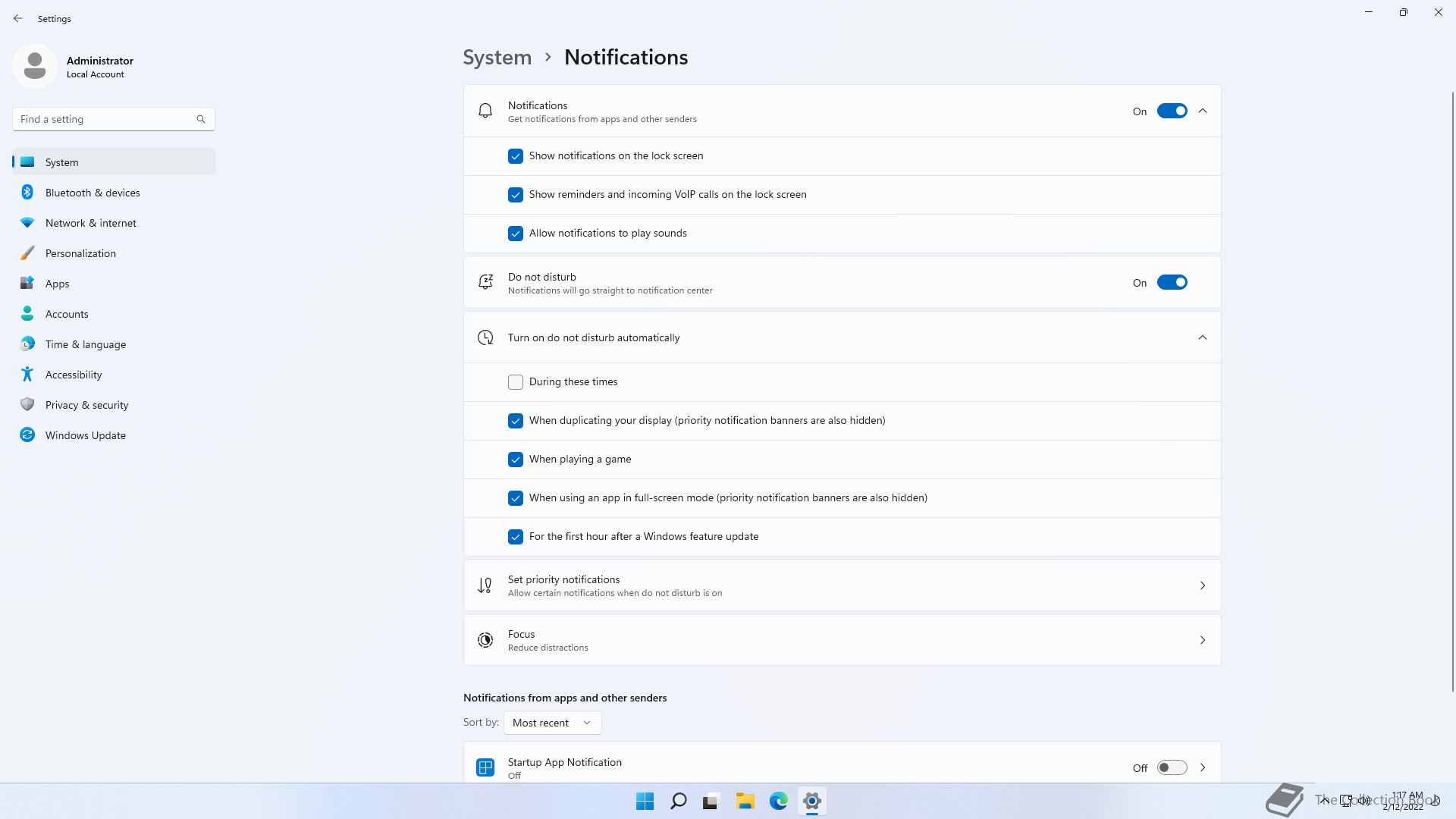This screenshot has width=1456, height=819.
Task: Uncheck When playing a game
Action: click(x=516, y=460)
